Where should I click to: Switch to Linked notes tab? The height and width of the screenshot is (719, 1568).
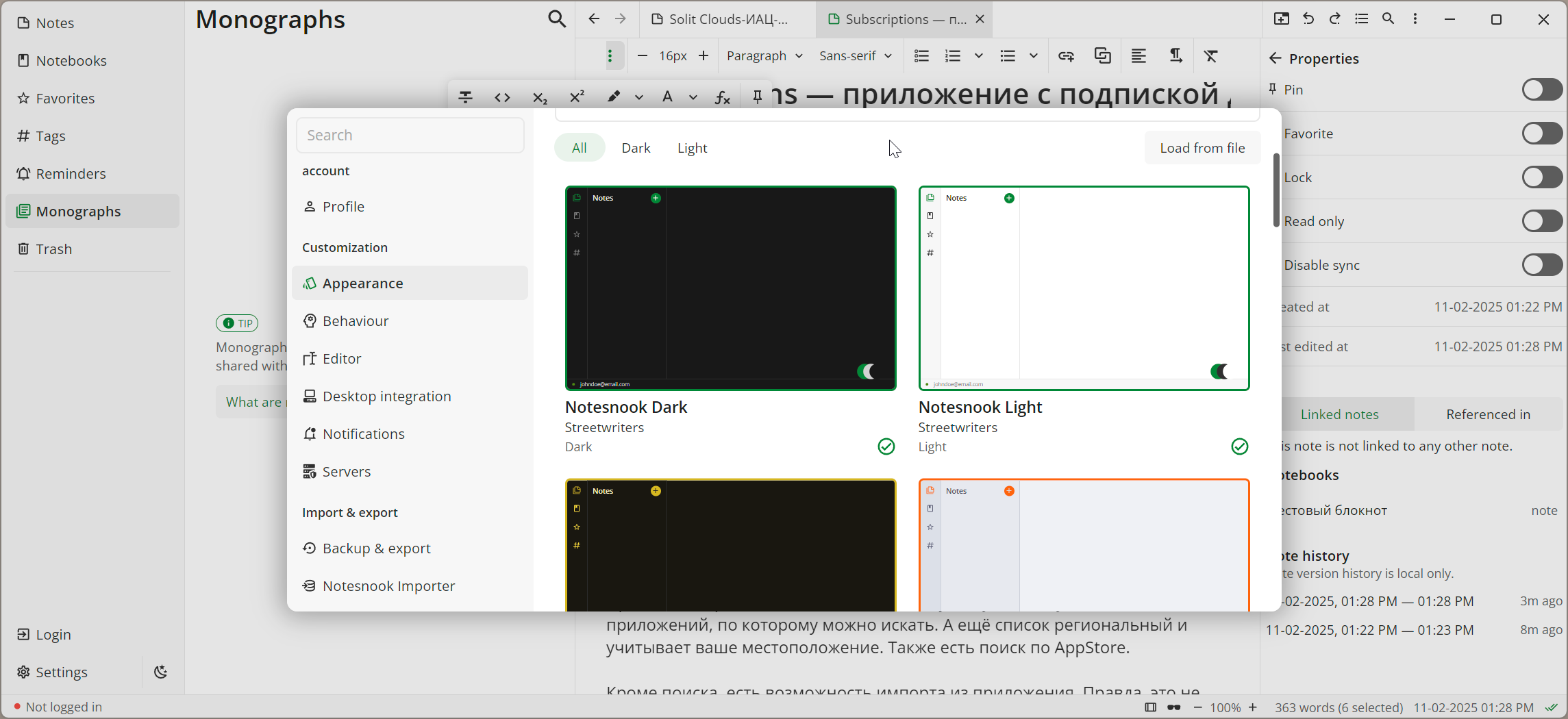pos(1339,414)
